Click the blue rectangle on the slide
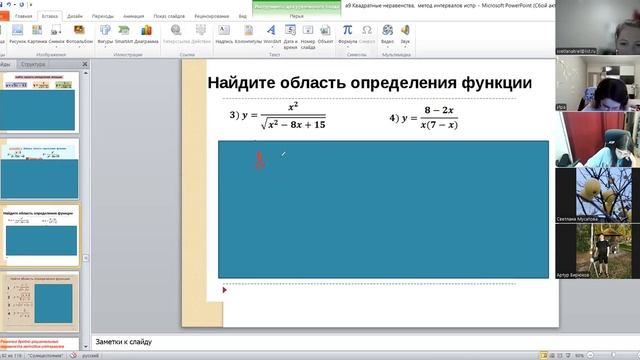The width and height of the screenshot is (640, 360). [383, 209]
